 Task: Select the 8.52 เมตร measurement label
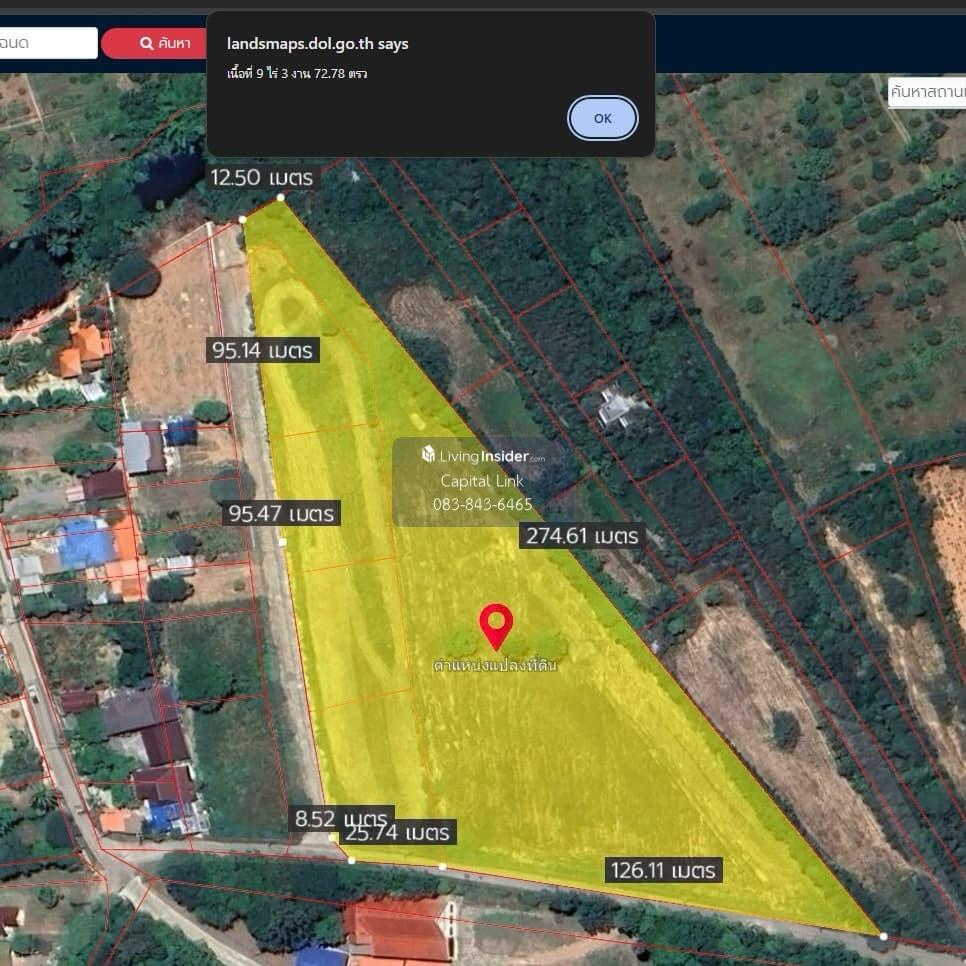(342, 818)
